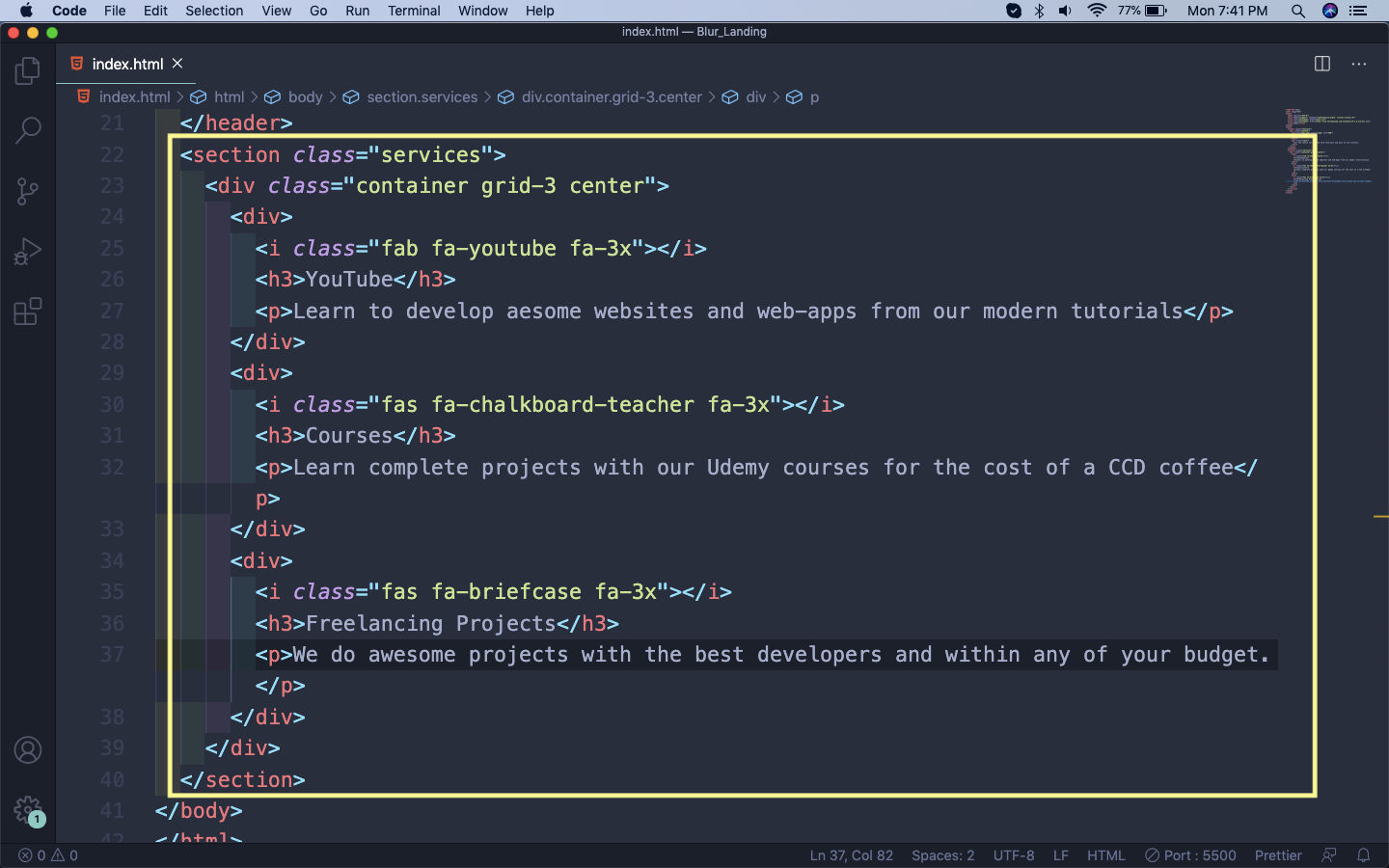Open the Manage gear menu
Screen dimensions: 1389x868
point(28,810)
